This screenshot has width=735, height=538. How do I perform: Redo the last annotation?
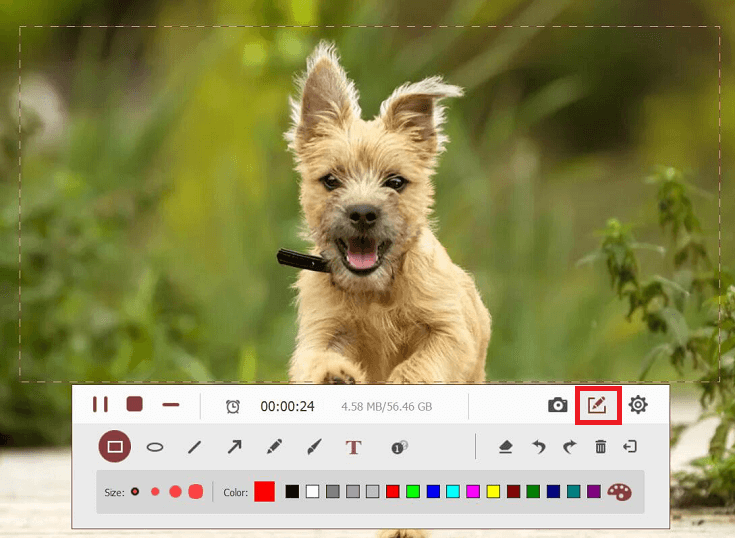click(x=570, y=447)
